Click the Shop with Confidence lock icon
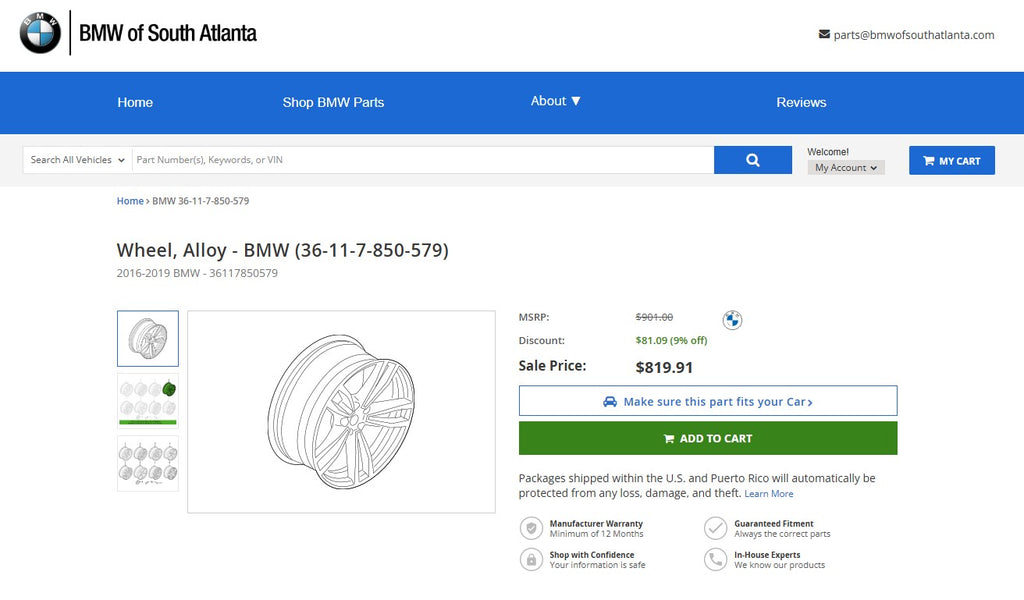Viewport: 1024px width, 600px height. pyautogui.click(x=531, y=560)
